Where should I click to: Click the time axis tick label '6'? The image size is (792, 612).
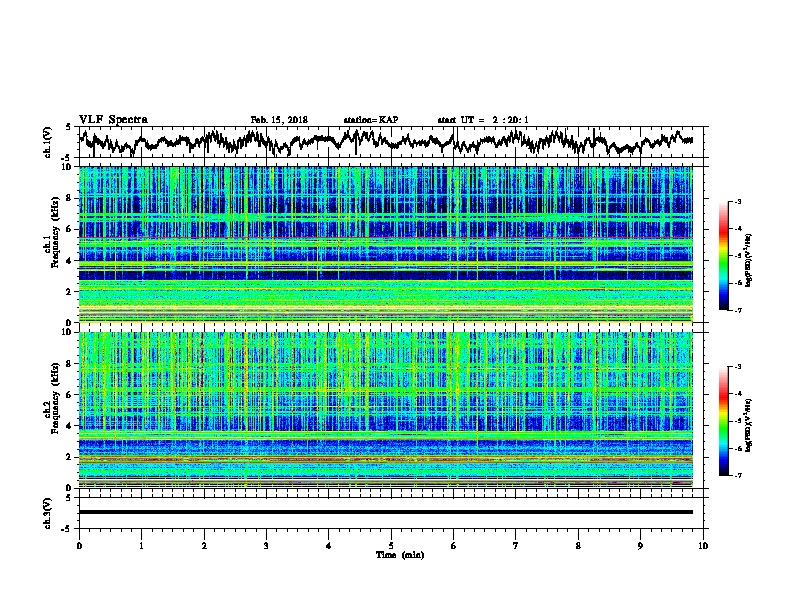pyautogui.click(x=453, y=546)
